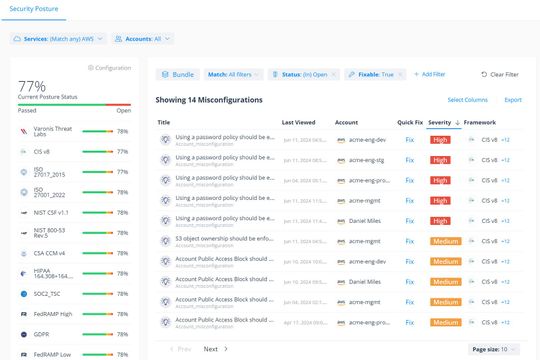This screenshot has height=360, width=540.
Task: Go to the Next page
Action: click(x=210, y=349)
